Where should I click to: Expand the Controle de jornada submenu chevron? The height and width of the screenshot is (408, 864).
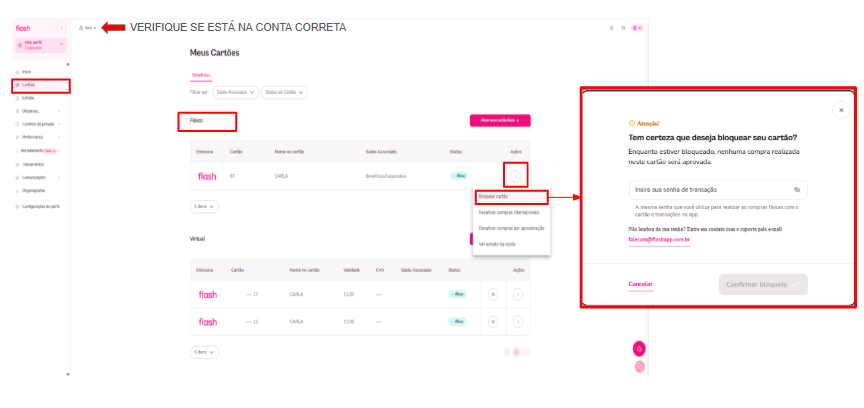[x=59, y=125]
